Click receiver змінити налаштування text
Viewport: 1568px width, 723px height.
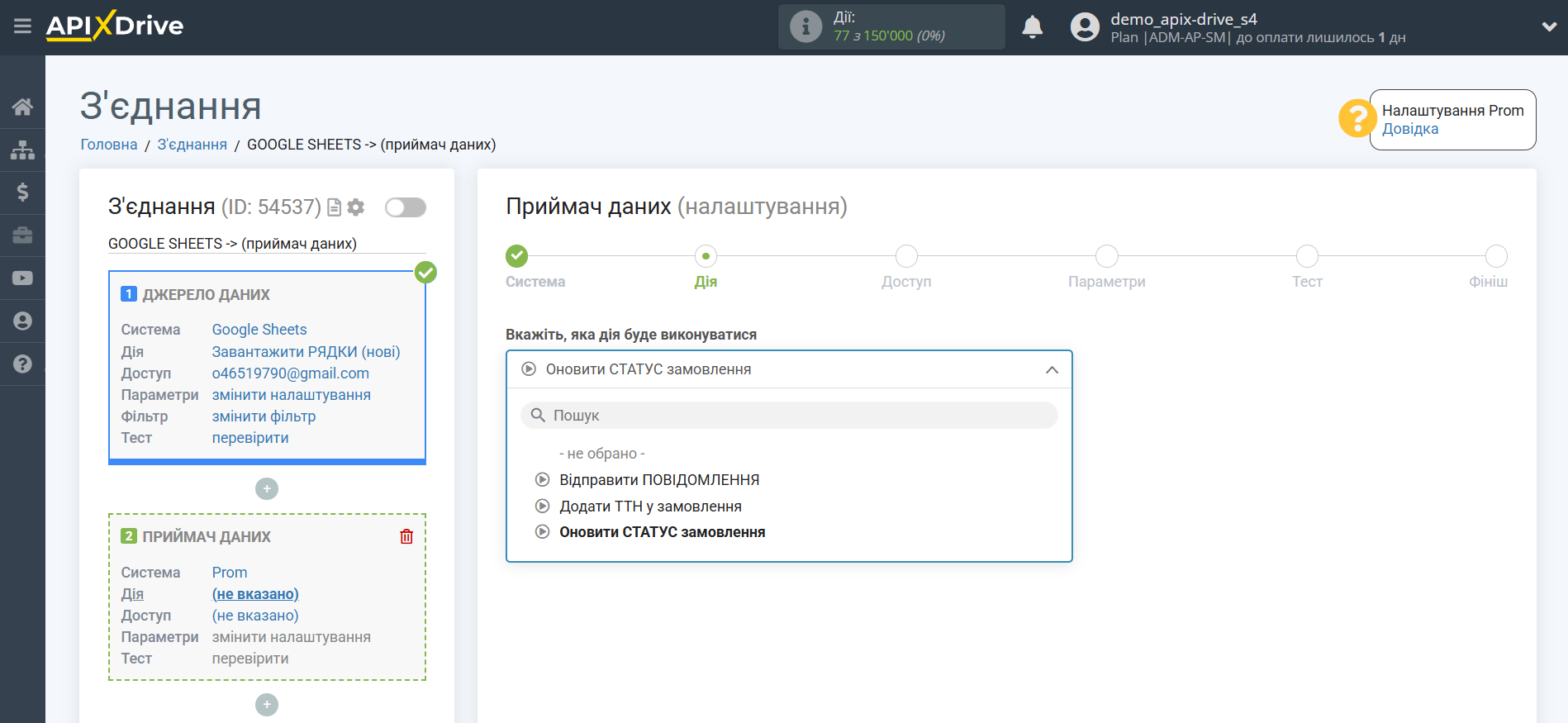pyautogui.click(x=292, y=637)
